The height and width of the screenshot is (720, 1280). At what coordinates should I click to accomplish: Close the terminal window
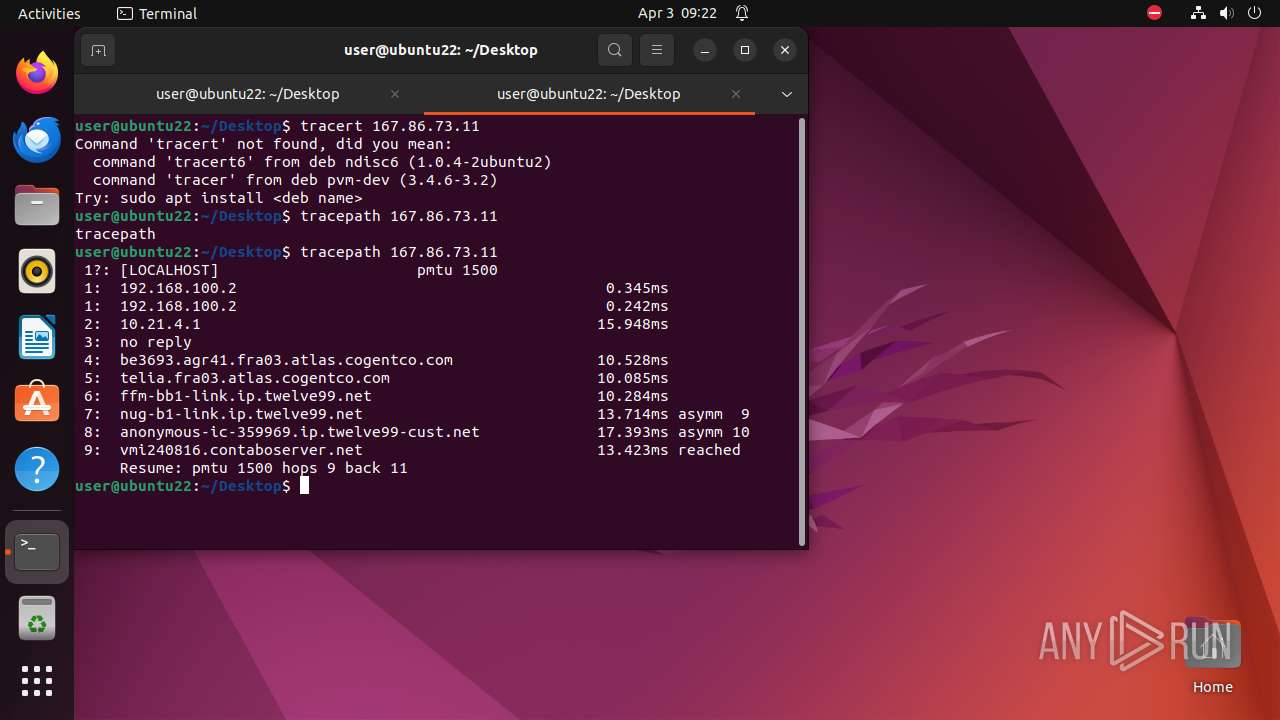pos(785,50)
